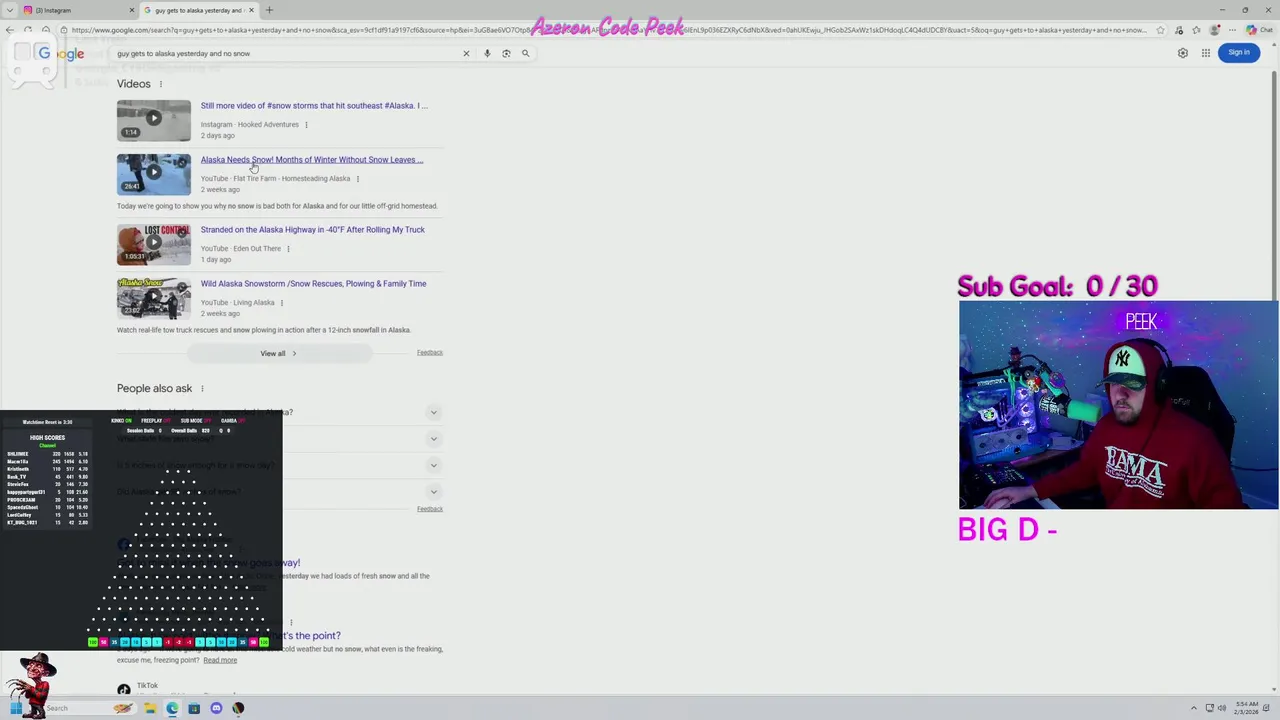
Task: Search by image with Google Lens
Action: click(506, 53)
